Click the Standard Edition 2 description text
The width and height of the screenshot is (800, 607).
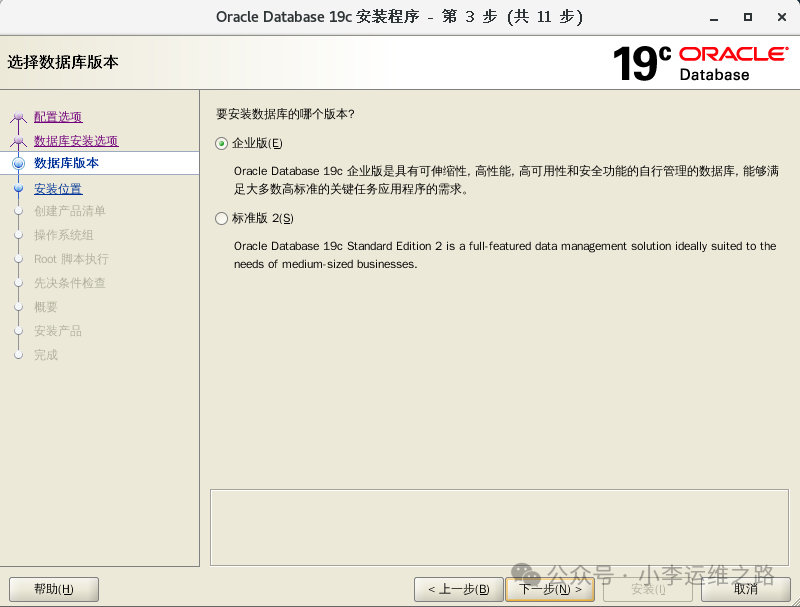coord(505,255)
